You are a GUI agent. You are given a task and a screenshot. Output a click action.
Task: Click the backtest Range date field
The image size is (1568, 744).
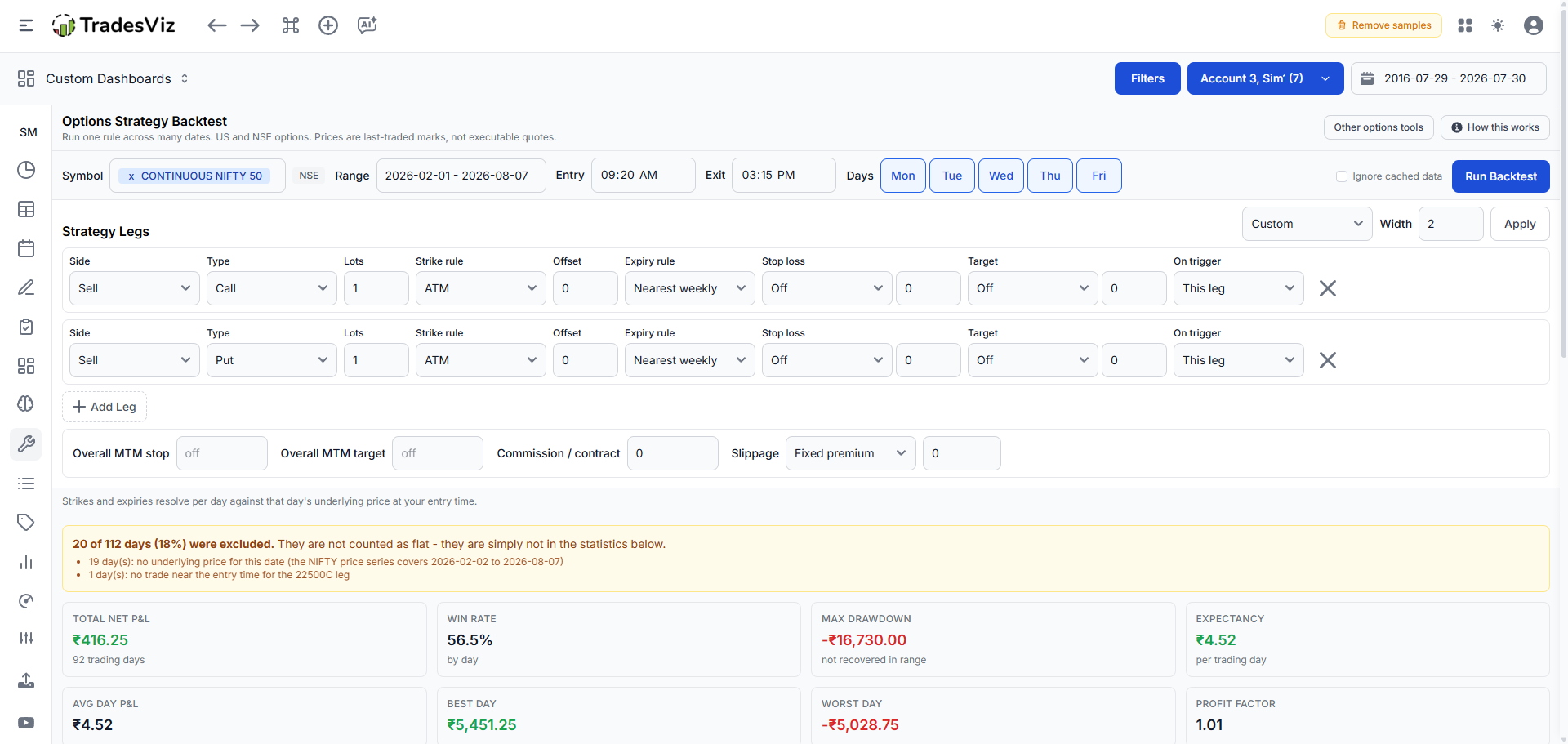tap(461, 176)
